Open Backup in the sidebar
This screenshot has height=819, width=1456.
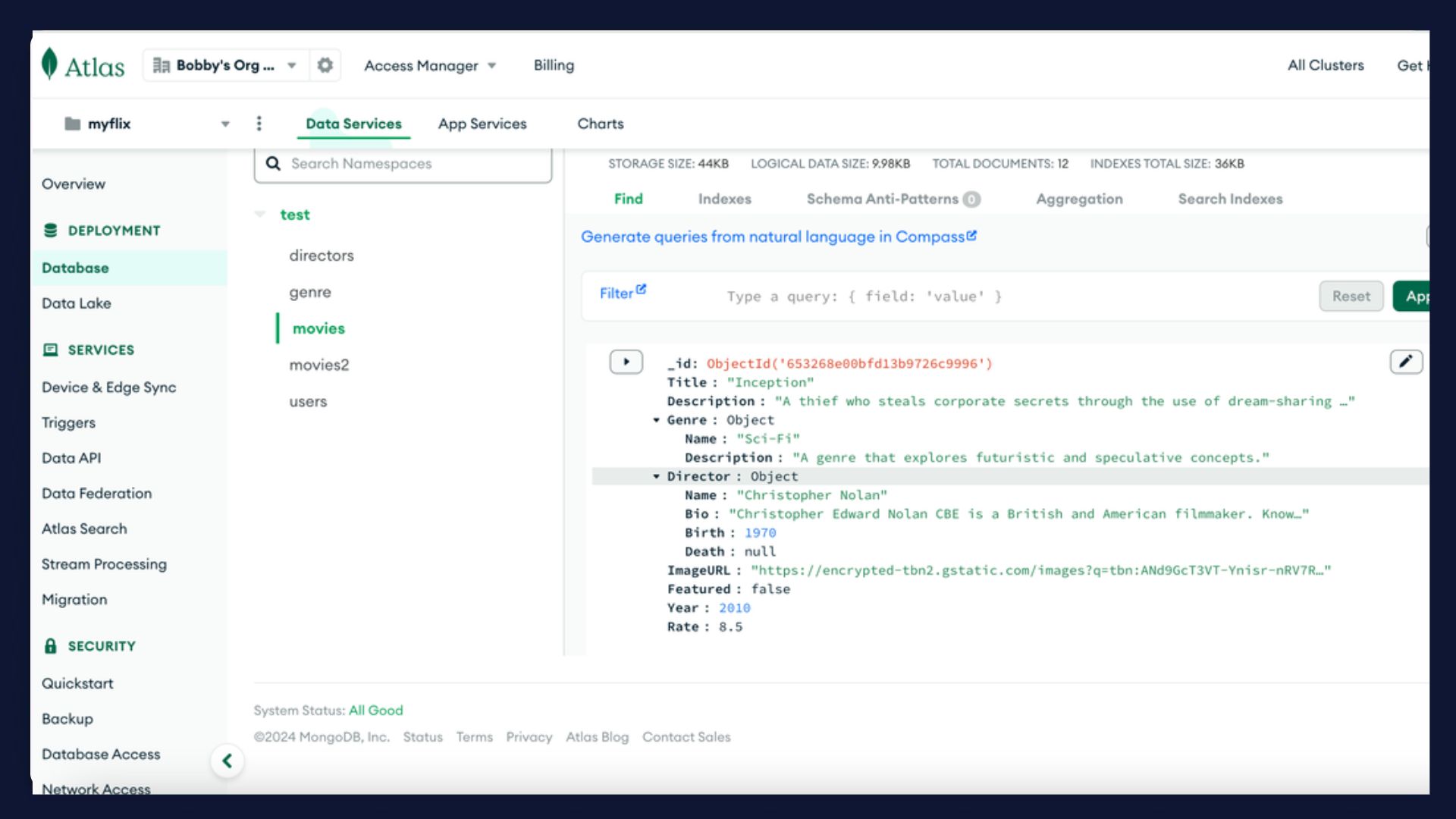point(67,719)
